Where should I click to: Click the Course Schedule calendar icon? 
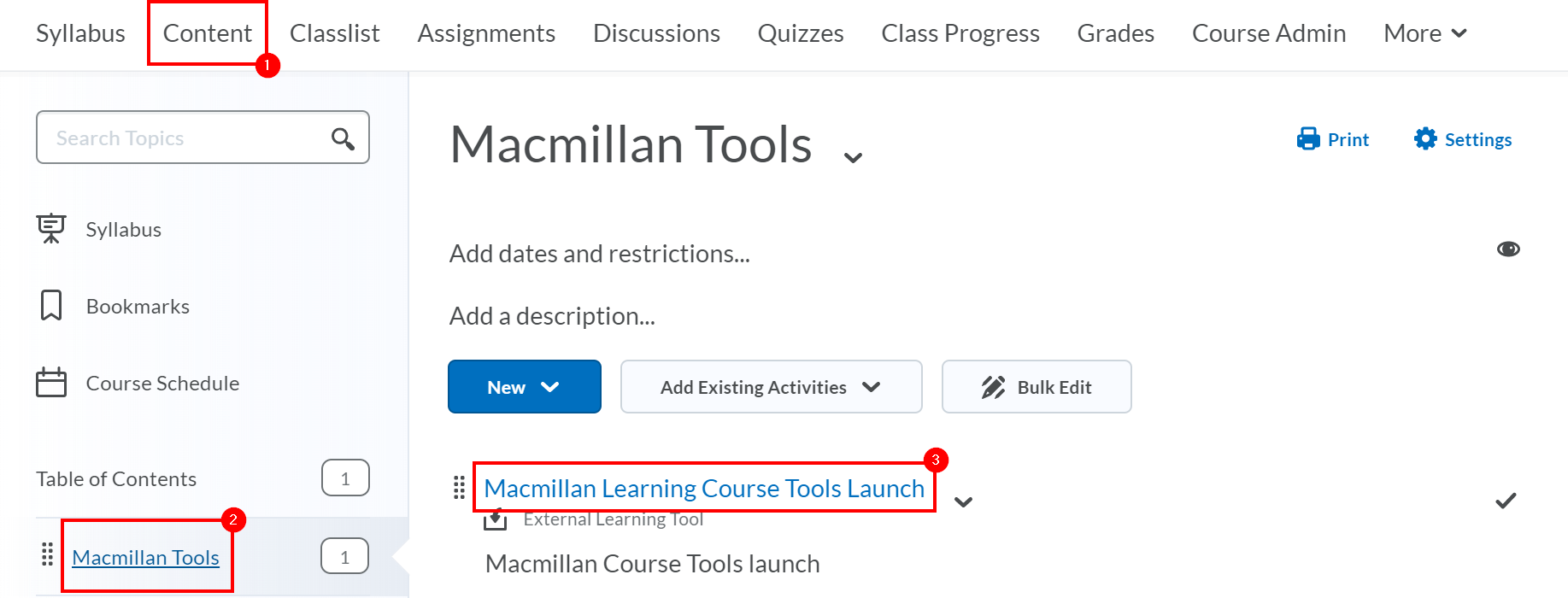[x=51, y=382]
